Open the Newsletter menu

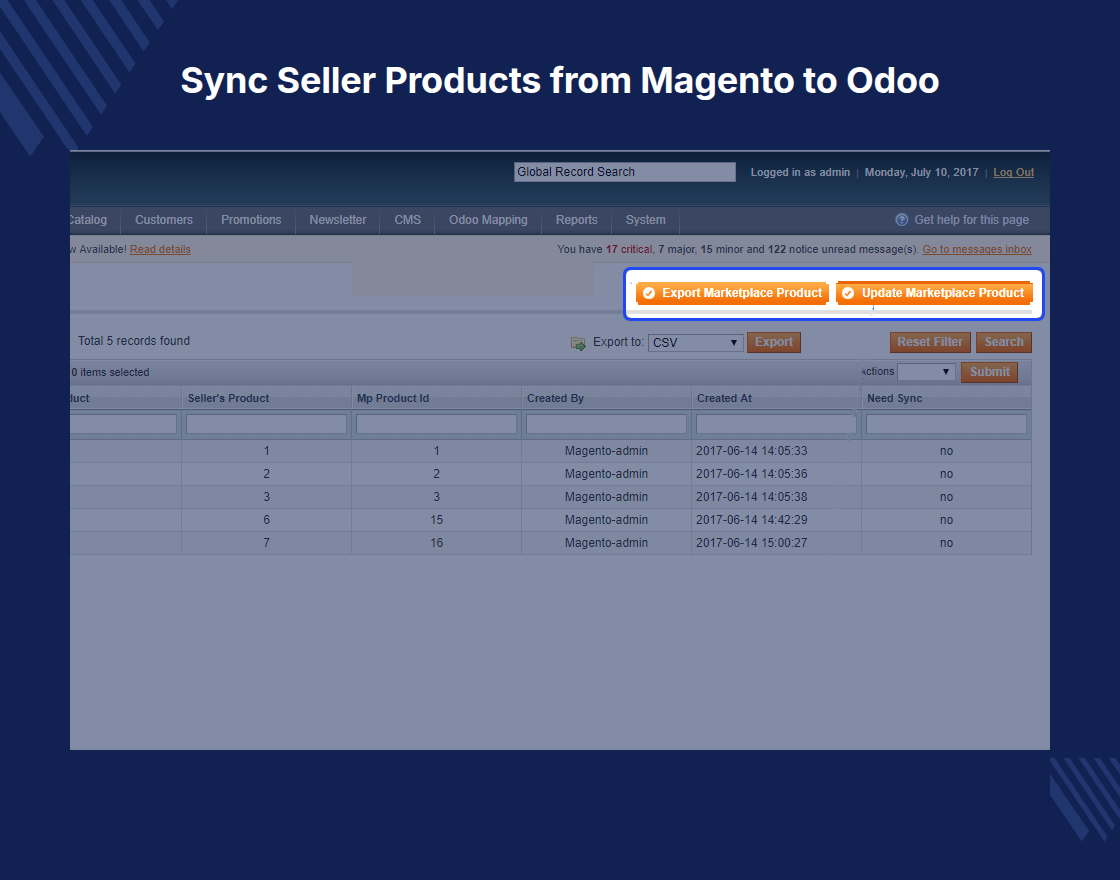[x=338, y=220]
